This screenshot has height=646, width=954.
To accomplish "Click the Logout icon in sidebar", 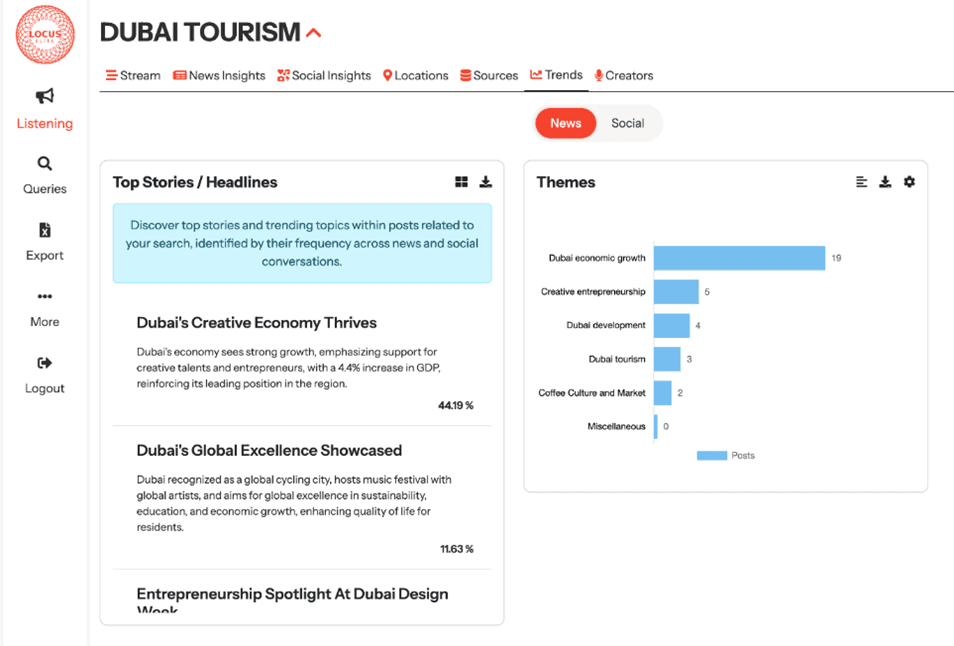I will (x=44, y=364).
